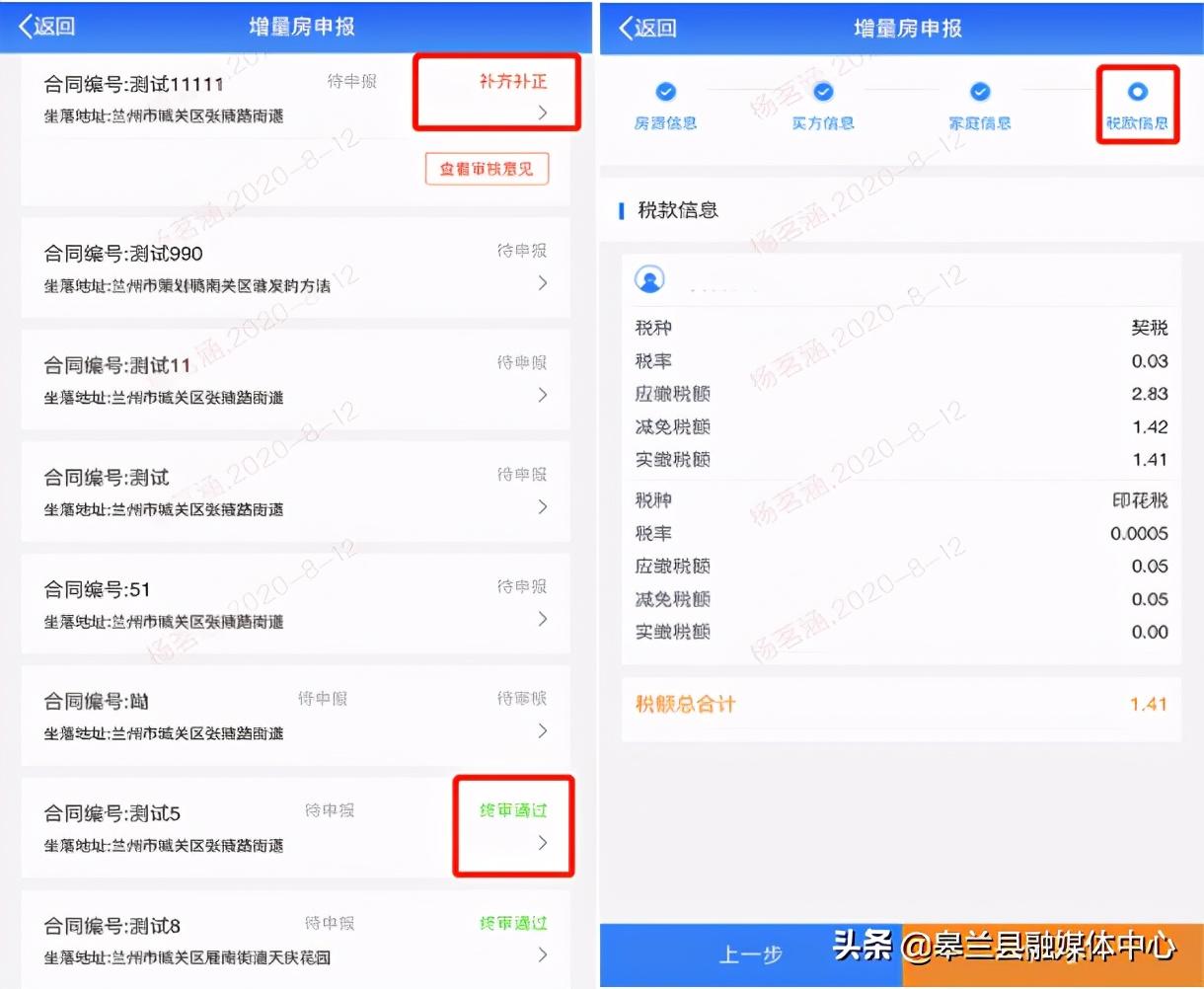Click the taxpayer avatar icon
Image resolution: width=1204 pixels, height=989 pixels.
[x=650, y=280]
